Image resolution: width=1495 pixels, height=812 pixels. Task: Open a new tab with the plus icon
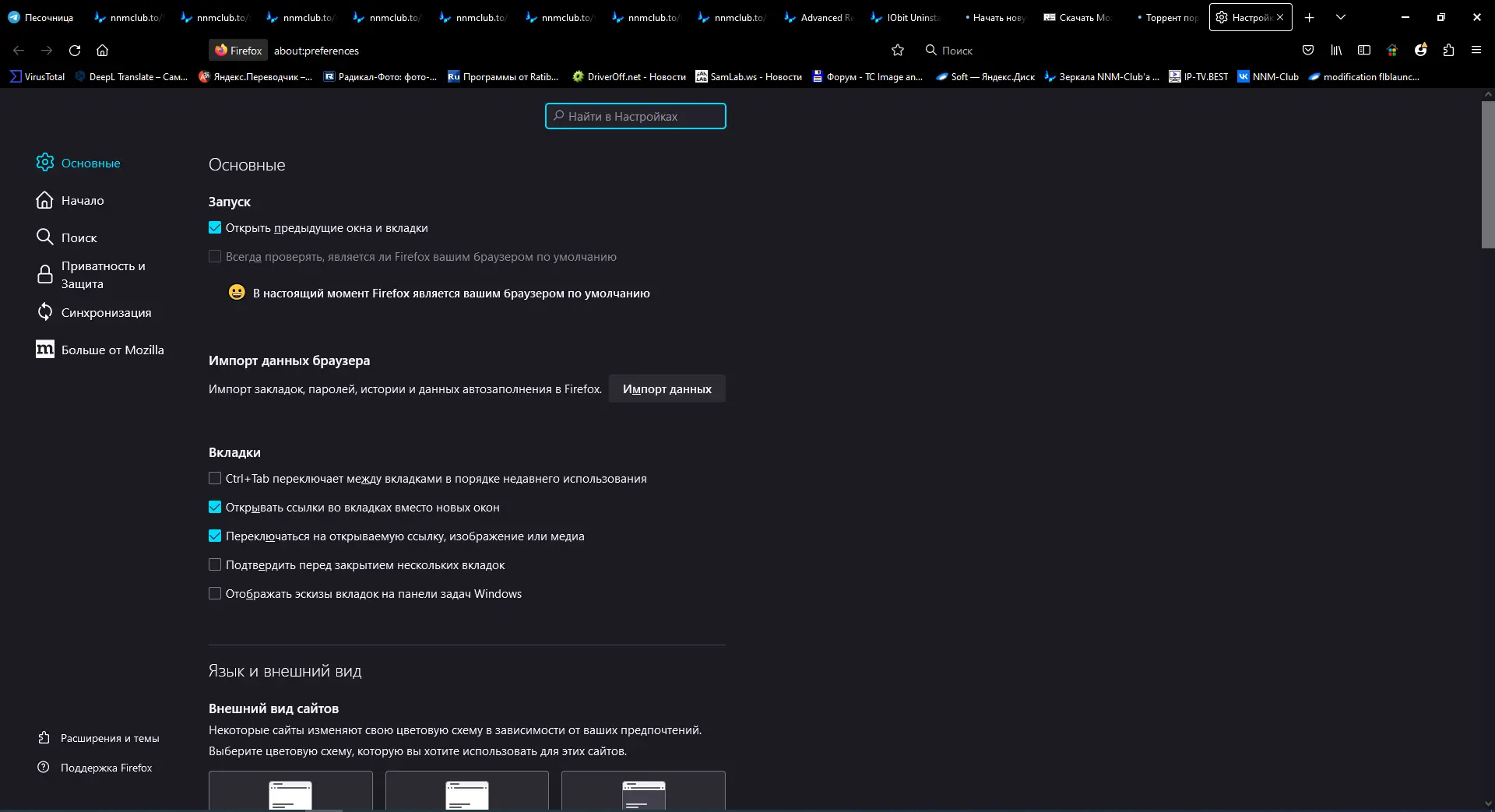[x=1310, y=17]
